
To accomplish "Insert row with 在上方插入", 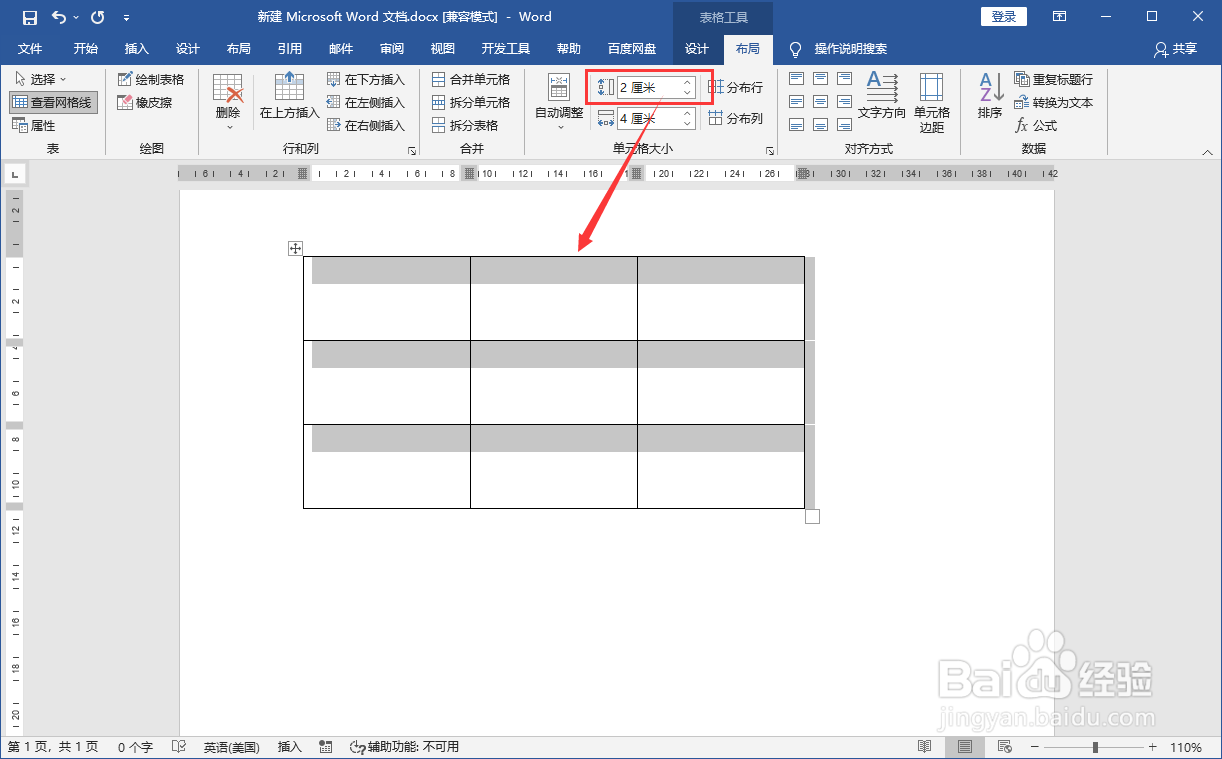I will (289, 96).
